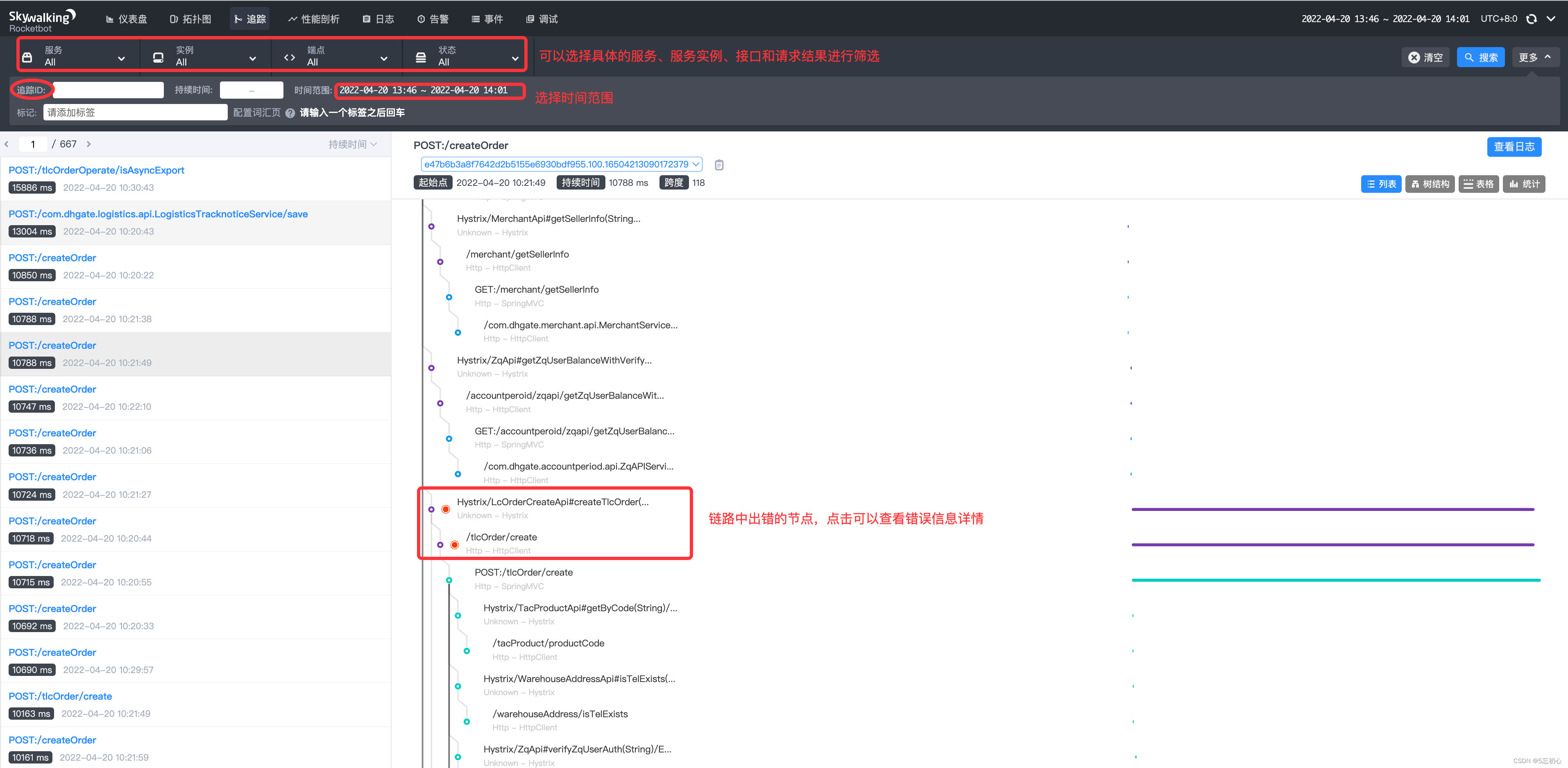Select span POST:/tlcOrder/create SpringMVC

tap(523, 573)
